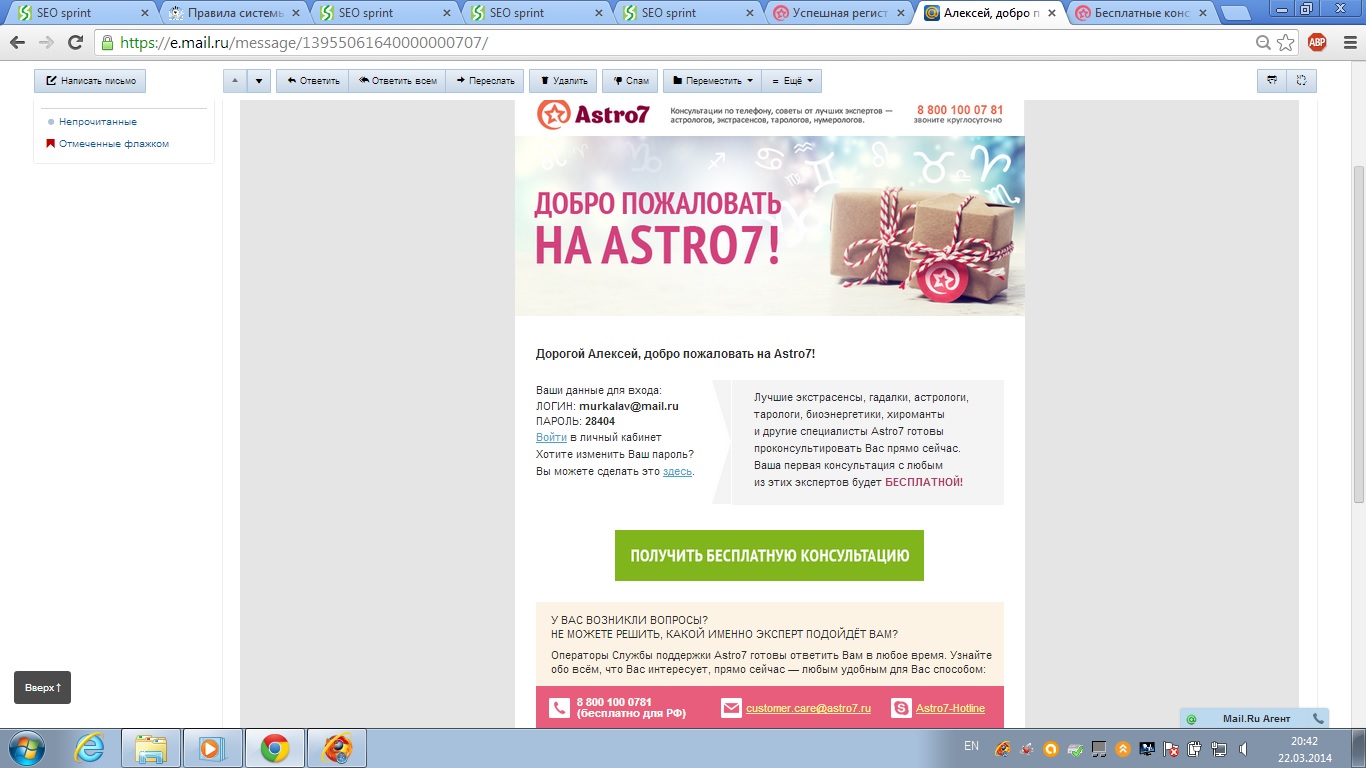The image size is (1366, 768).
Task: Launch Internet Explorer from the taskbar
Action: (90, 748)
